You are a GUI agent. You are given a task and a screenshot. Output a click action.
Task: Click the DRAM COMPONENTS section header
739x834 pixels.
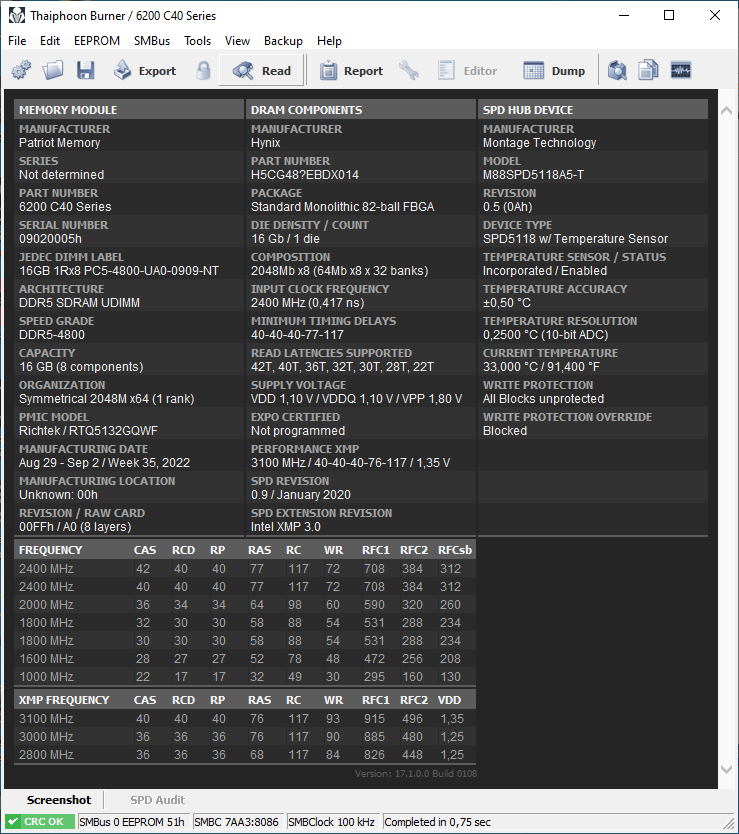pos(360,110)
